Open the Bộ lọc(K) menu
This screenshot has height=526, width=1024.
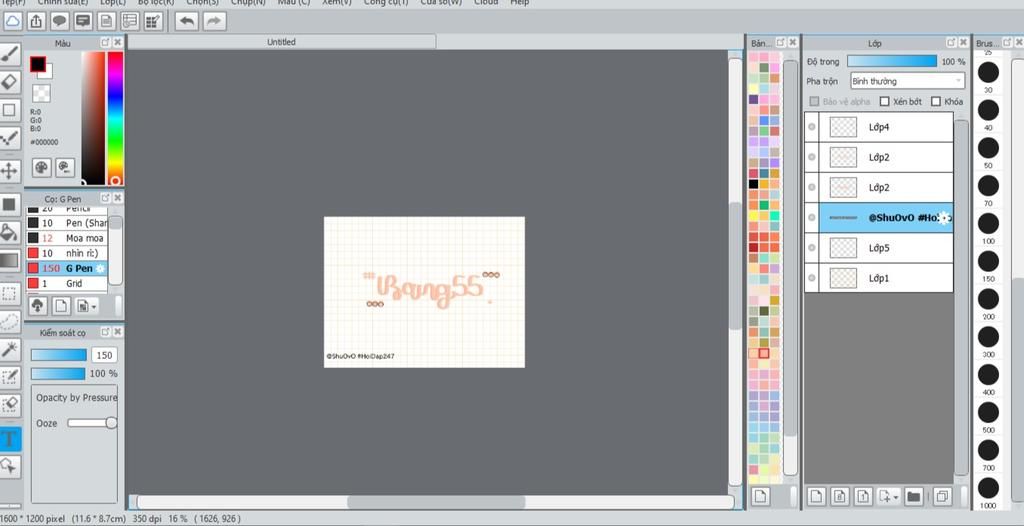tap(156, 3)
